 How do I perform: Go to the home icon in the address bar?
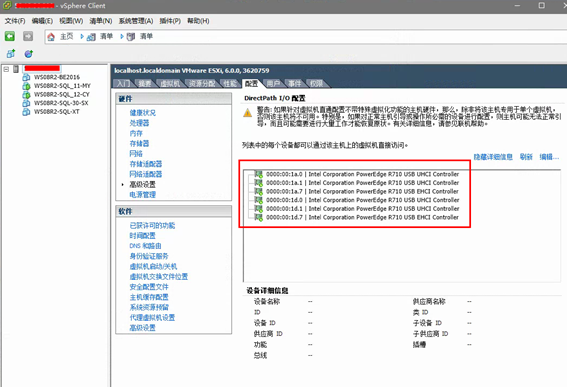[51, 37]
